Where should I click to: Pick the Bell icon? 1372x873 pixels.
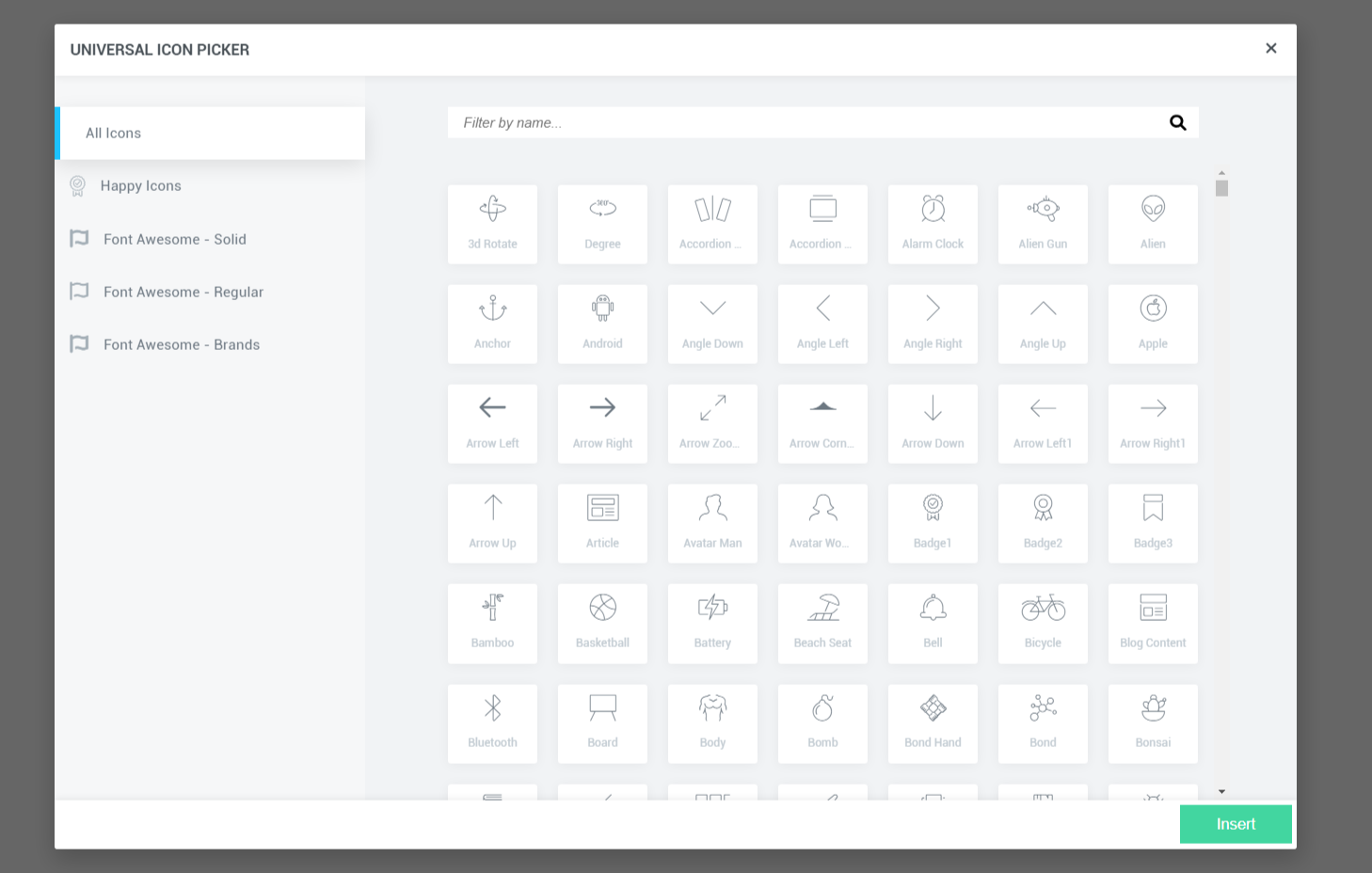click(933, 623)
